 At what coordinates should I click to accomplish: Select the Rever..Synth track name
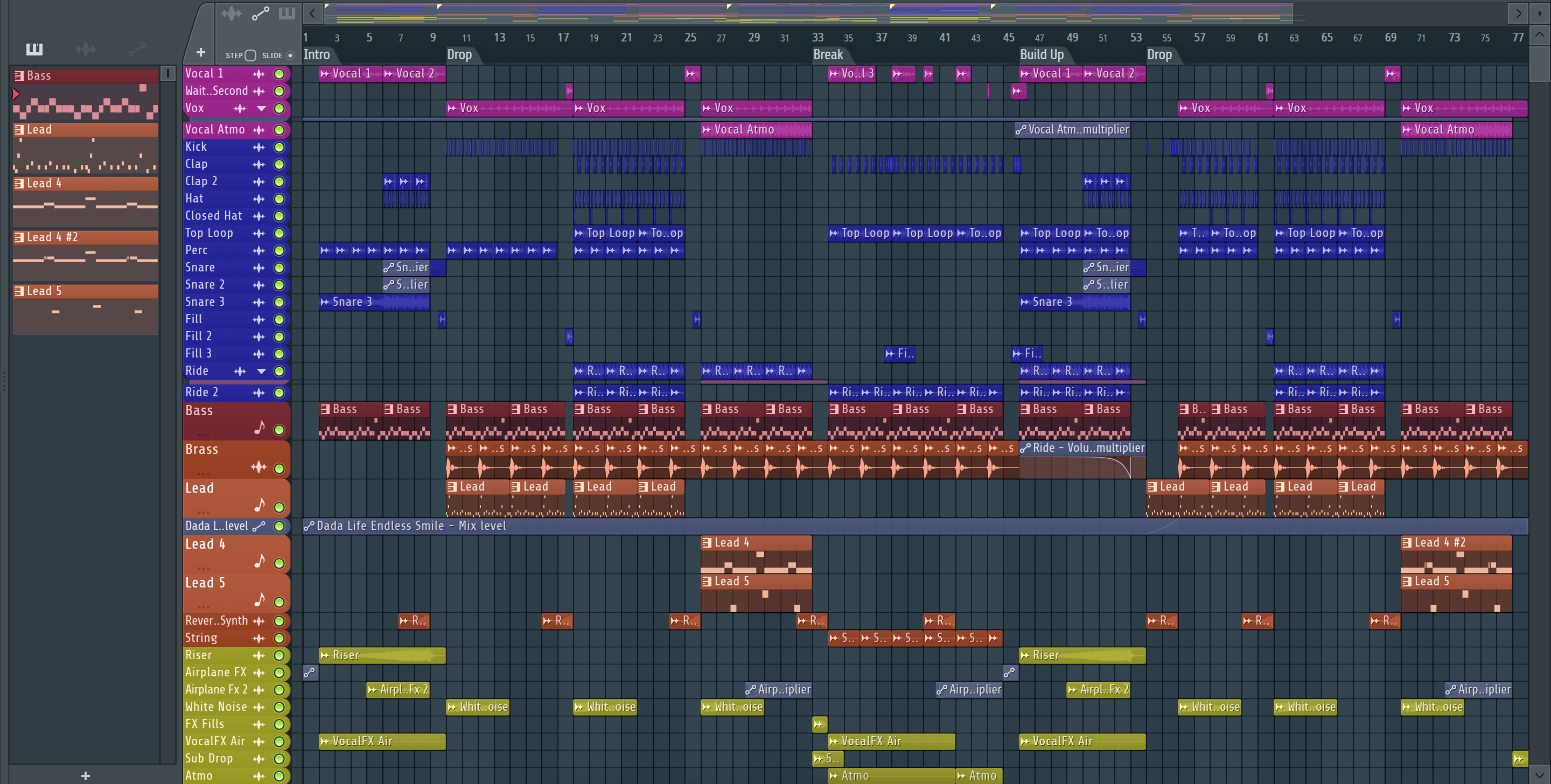[x=216, y=621]
